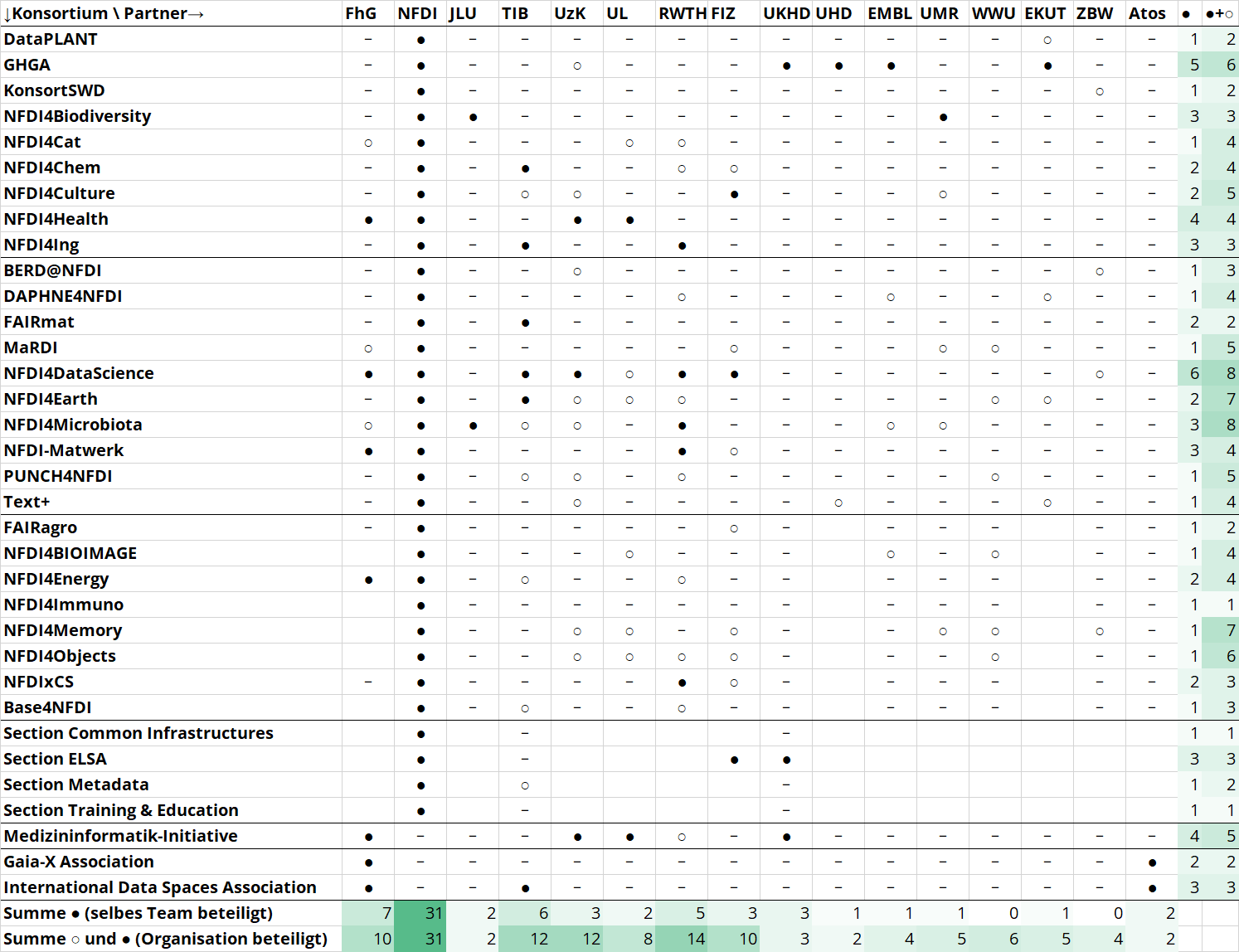The image size is (1239, 952).
Task: Select the 'MaRDI' row label
Action: coord(31,347)
